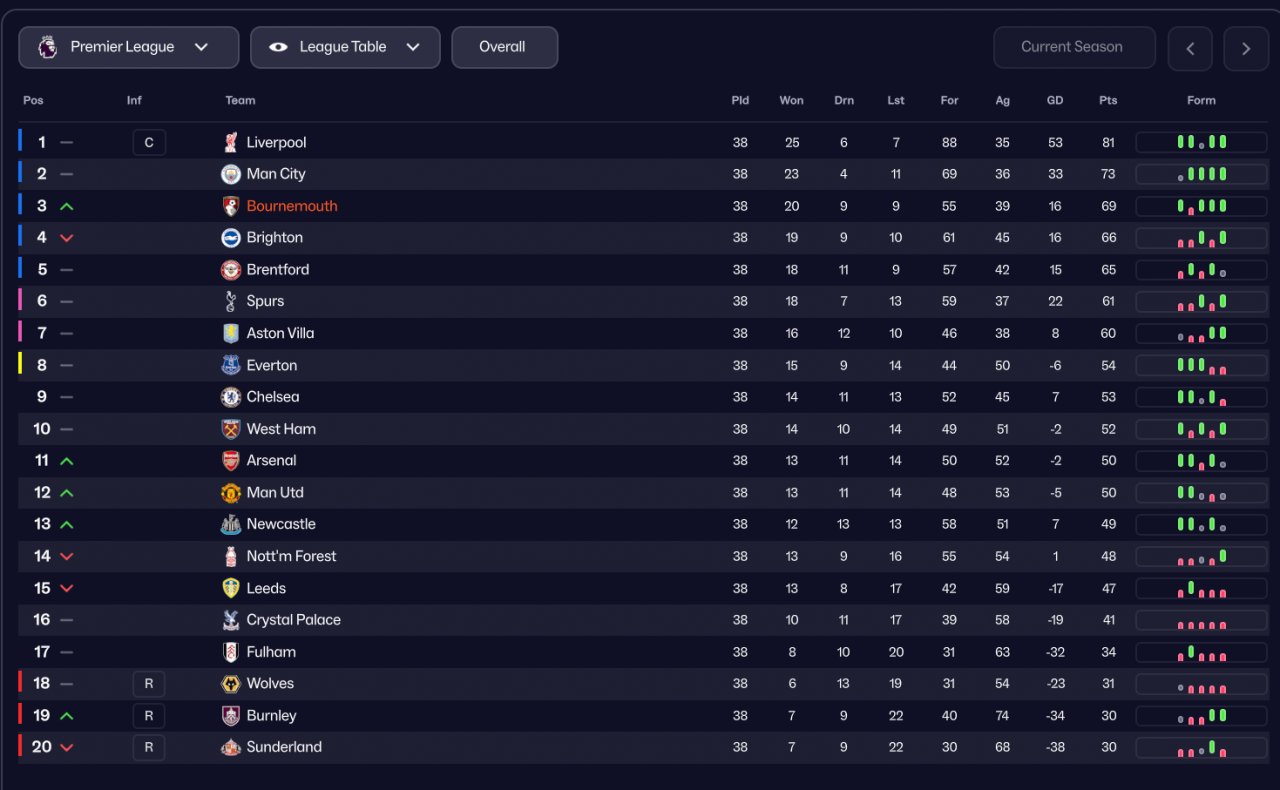Expand the League Table view dropdown
The height and width of the screenshot is (790, 1280).
coord(345,47)
